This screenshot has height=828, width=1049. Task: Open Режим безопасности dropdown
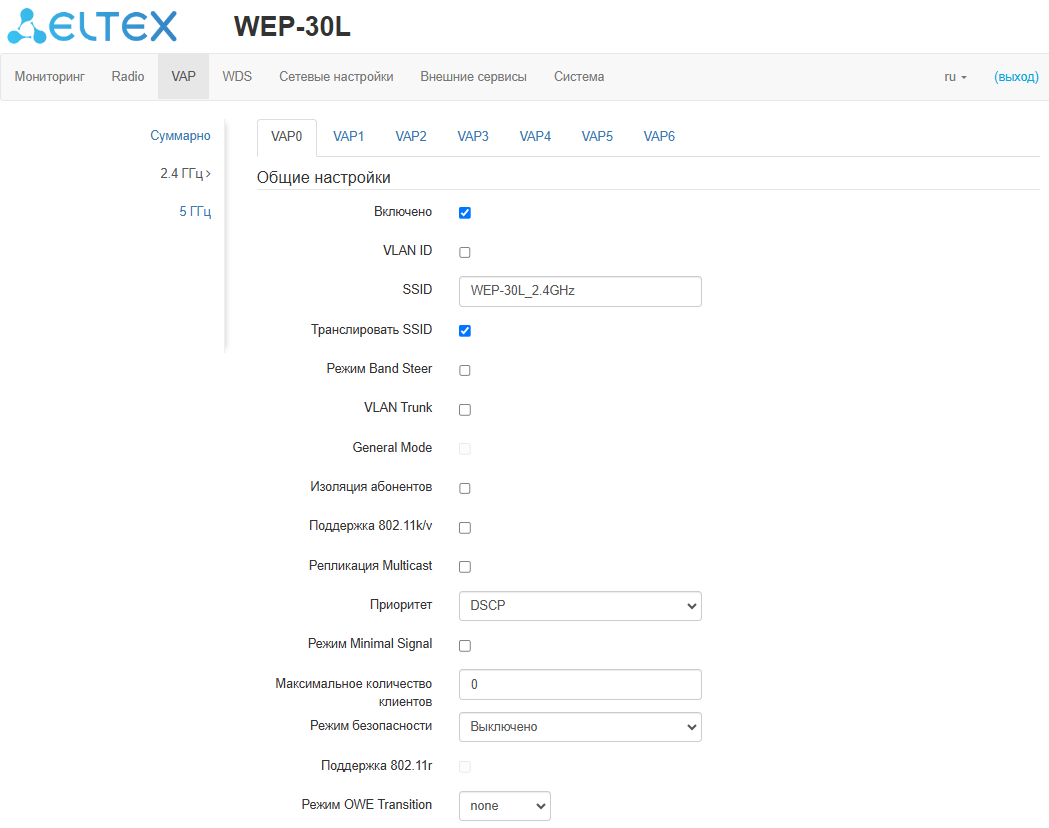[580, 727]
